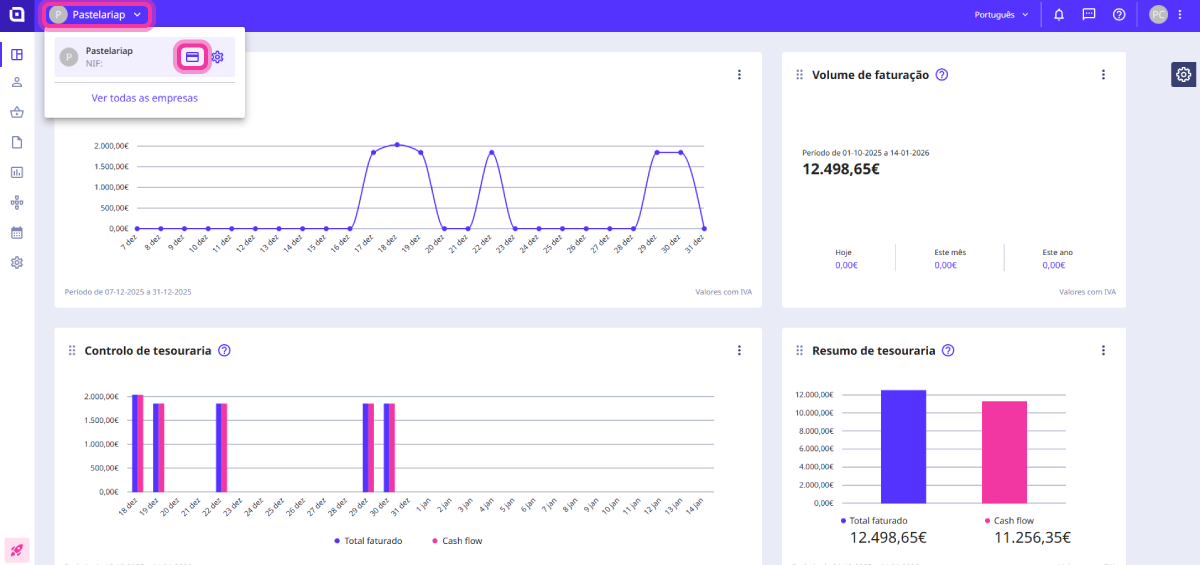Open the shopping basket sidebar icon

pyautogui.click(x=17, y=113)
